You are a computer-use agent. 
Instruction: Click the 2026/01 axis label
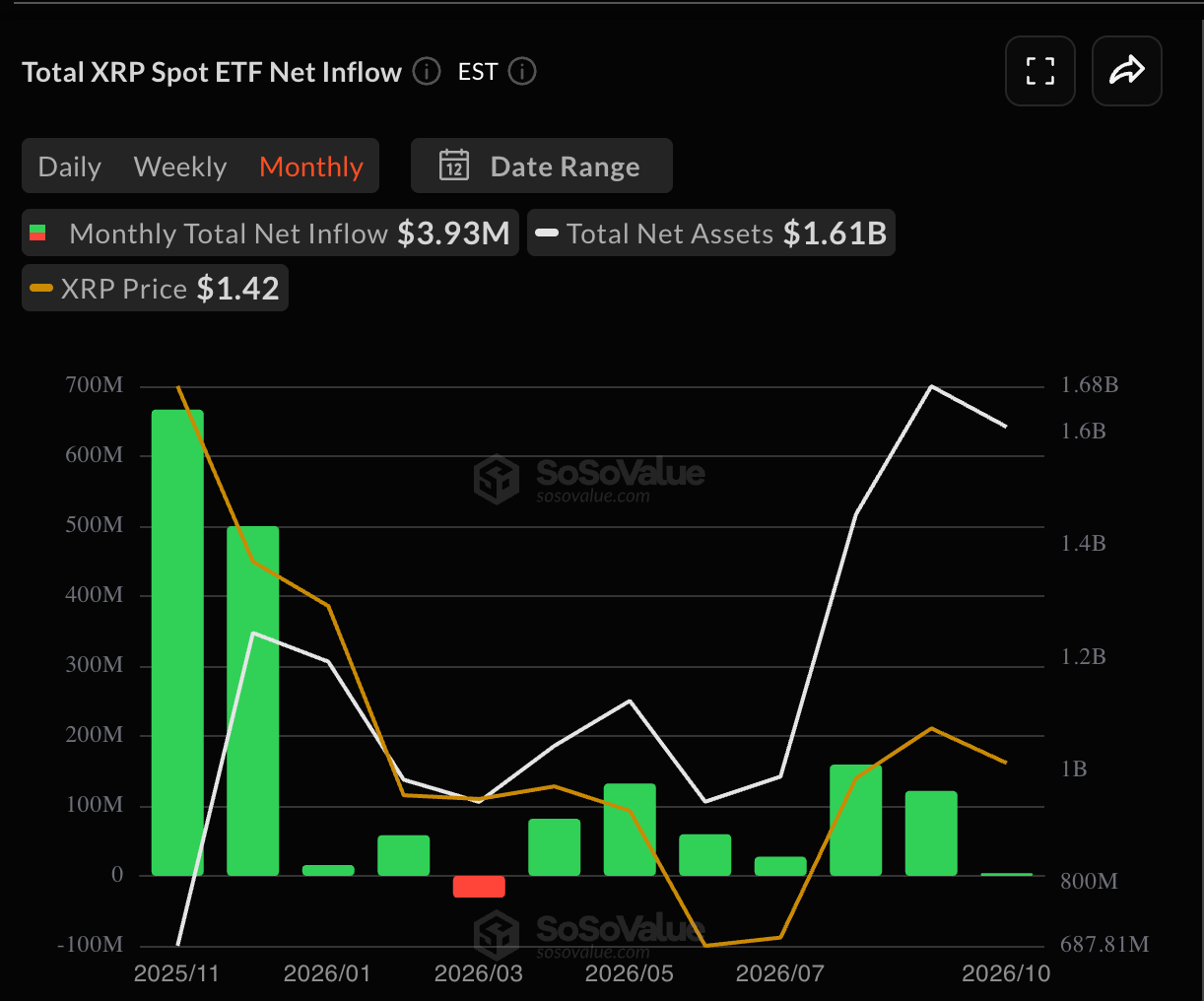click(x=327, y=974)
